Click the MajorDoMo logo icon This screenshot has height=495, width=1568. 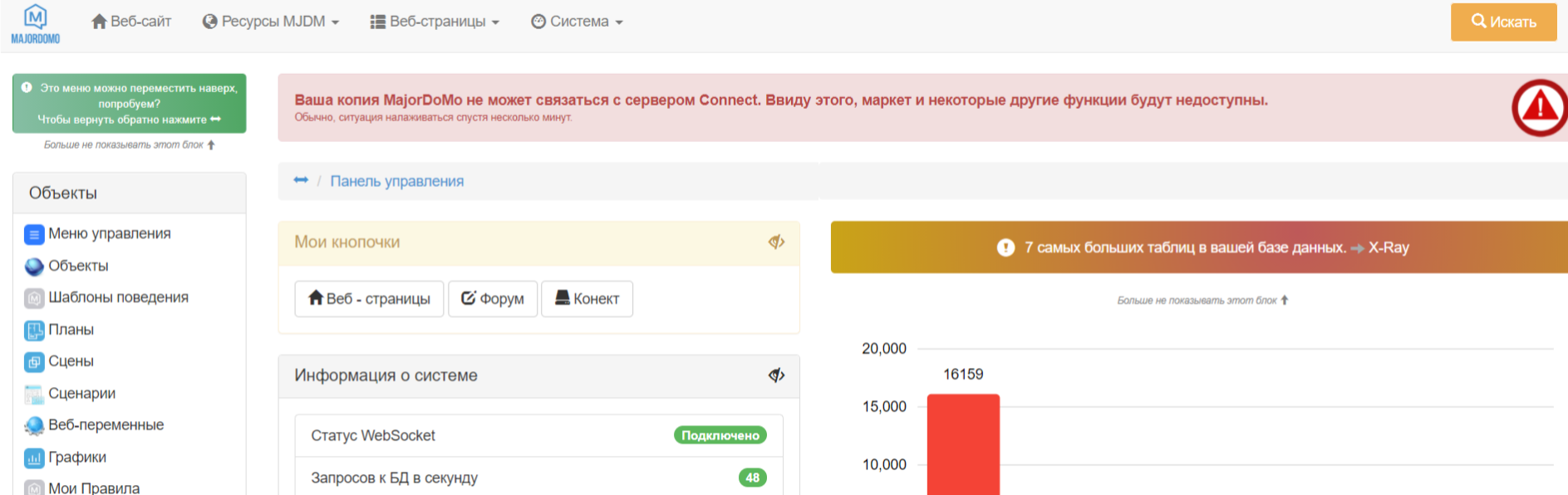tap(35, 23)
